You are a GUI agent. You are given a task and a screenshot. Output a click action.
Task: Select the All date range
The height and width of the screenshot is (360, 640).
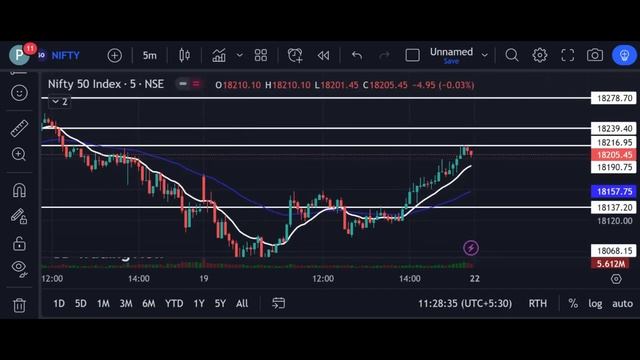[x=242, y=304]
